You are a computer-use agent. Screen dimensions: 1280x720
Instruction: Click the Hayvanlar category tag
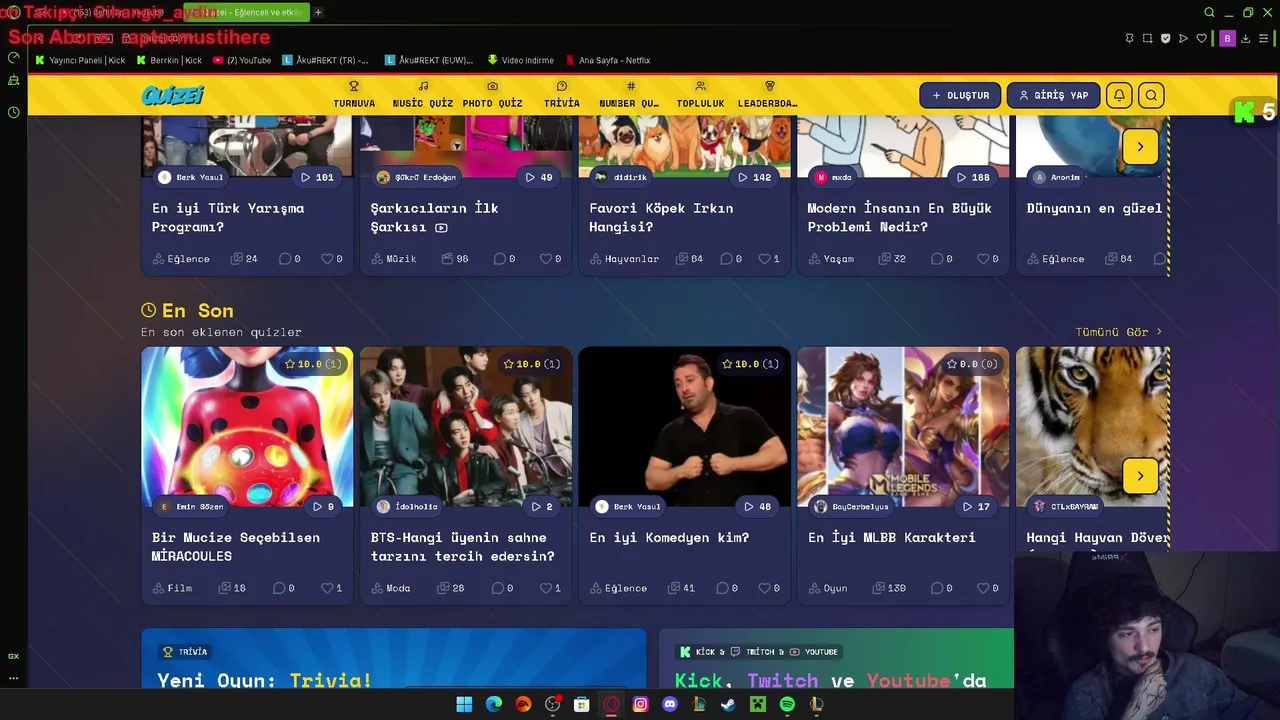(x=624, y=259)
